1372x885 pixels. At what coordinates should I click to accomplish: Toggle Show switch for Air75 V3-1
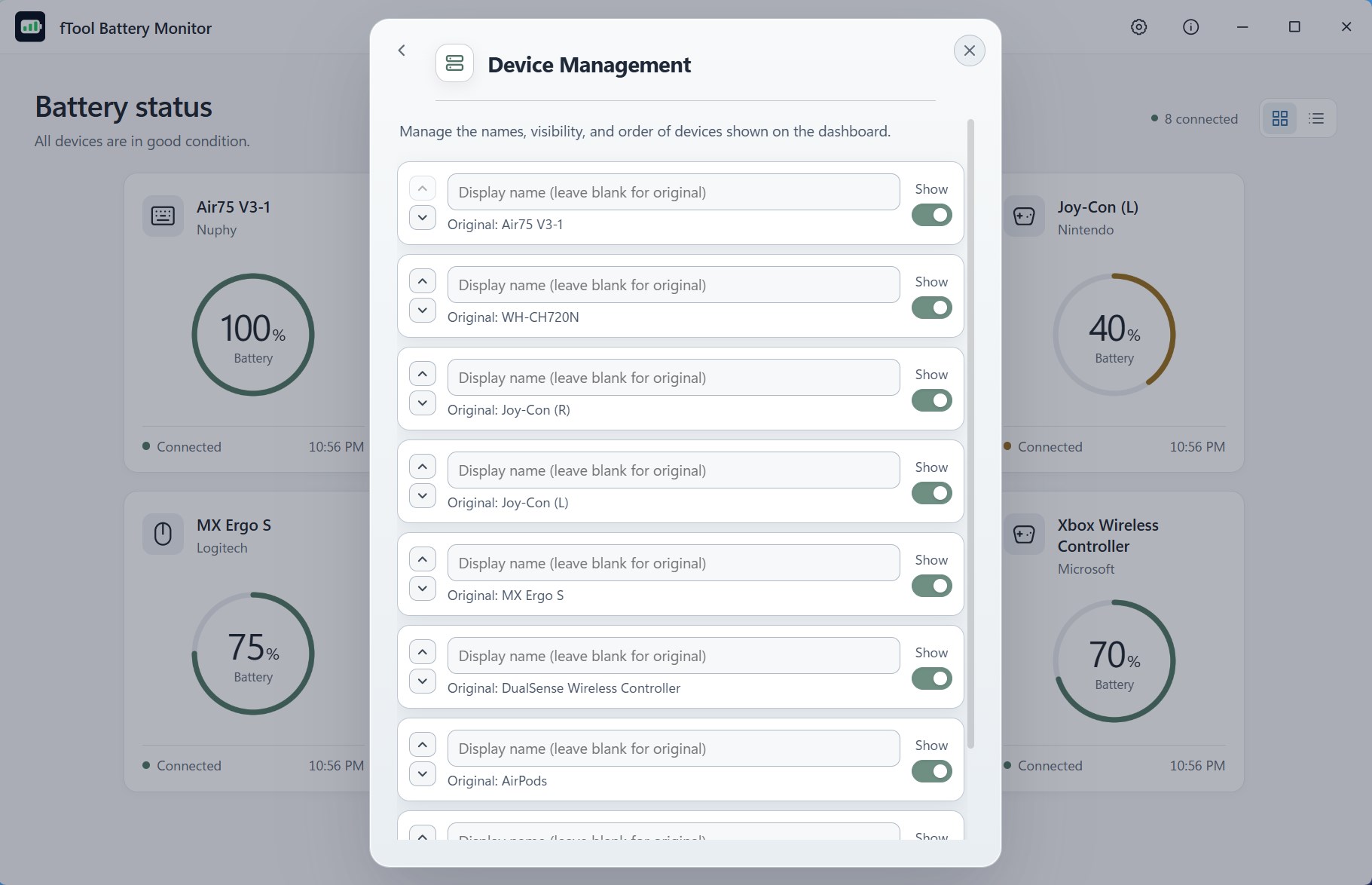click(931, 215)
